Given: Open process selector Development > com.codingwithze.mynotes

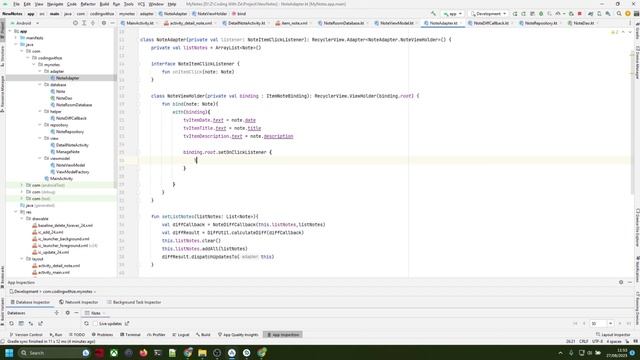Looking at the screenshot, I should click(x=53, y=291).
